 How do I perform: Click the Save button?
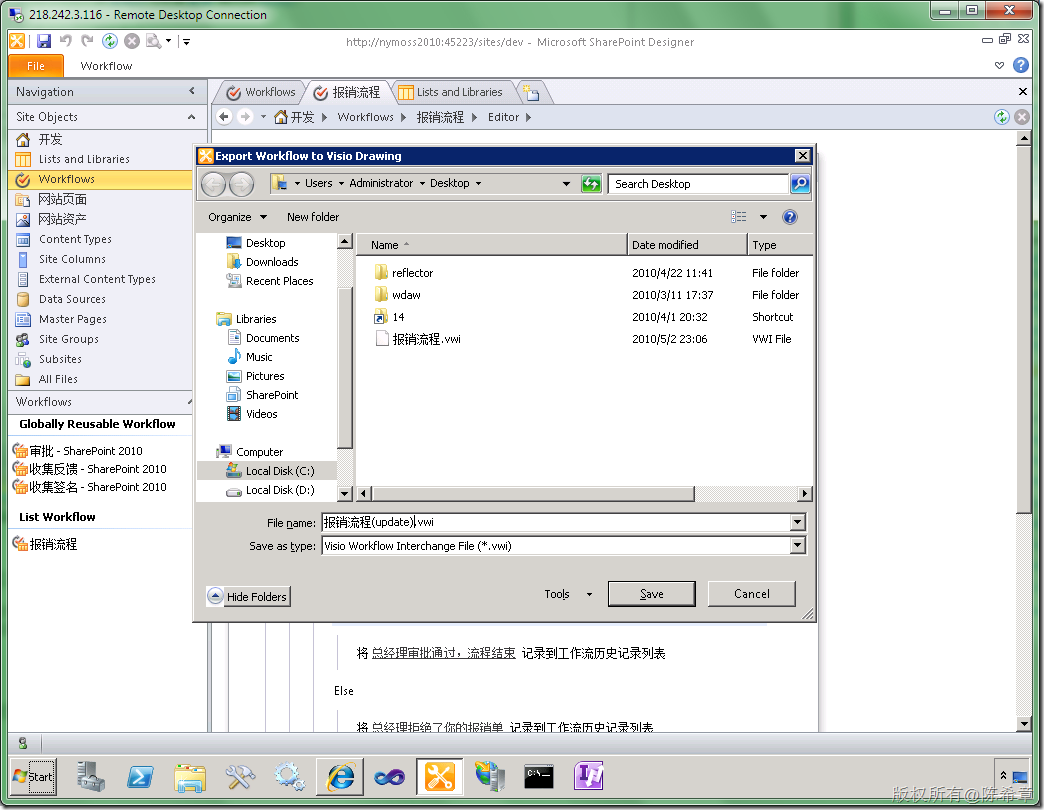tap(651, 594)
